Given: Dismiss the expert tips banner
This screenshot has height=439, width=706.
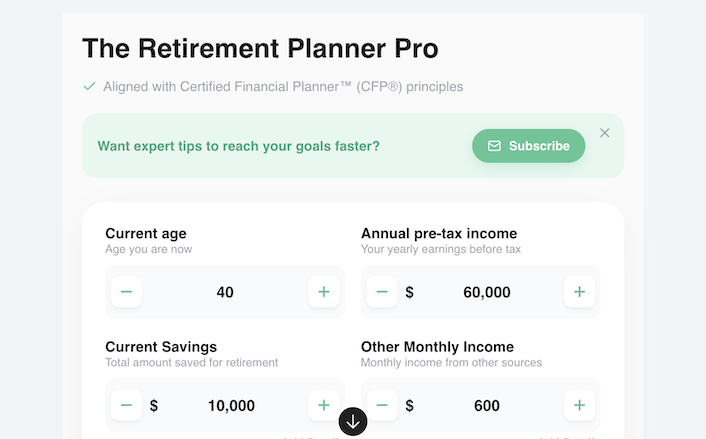Looking at the screenshot, I should pyautogui.click(x=604, y=133).
